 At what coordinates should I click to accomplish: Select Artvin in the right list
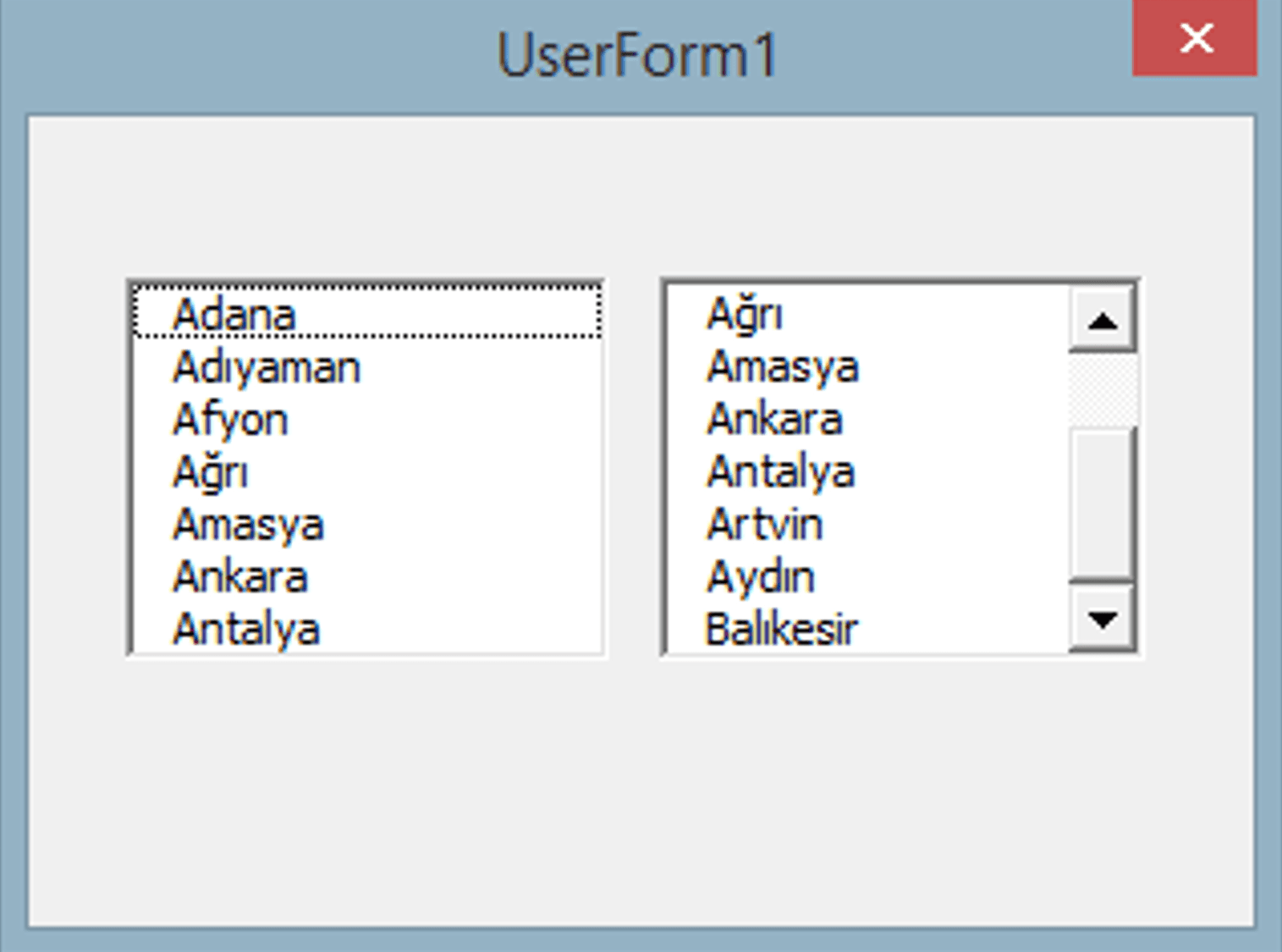(868, 524)
